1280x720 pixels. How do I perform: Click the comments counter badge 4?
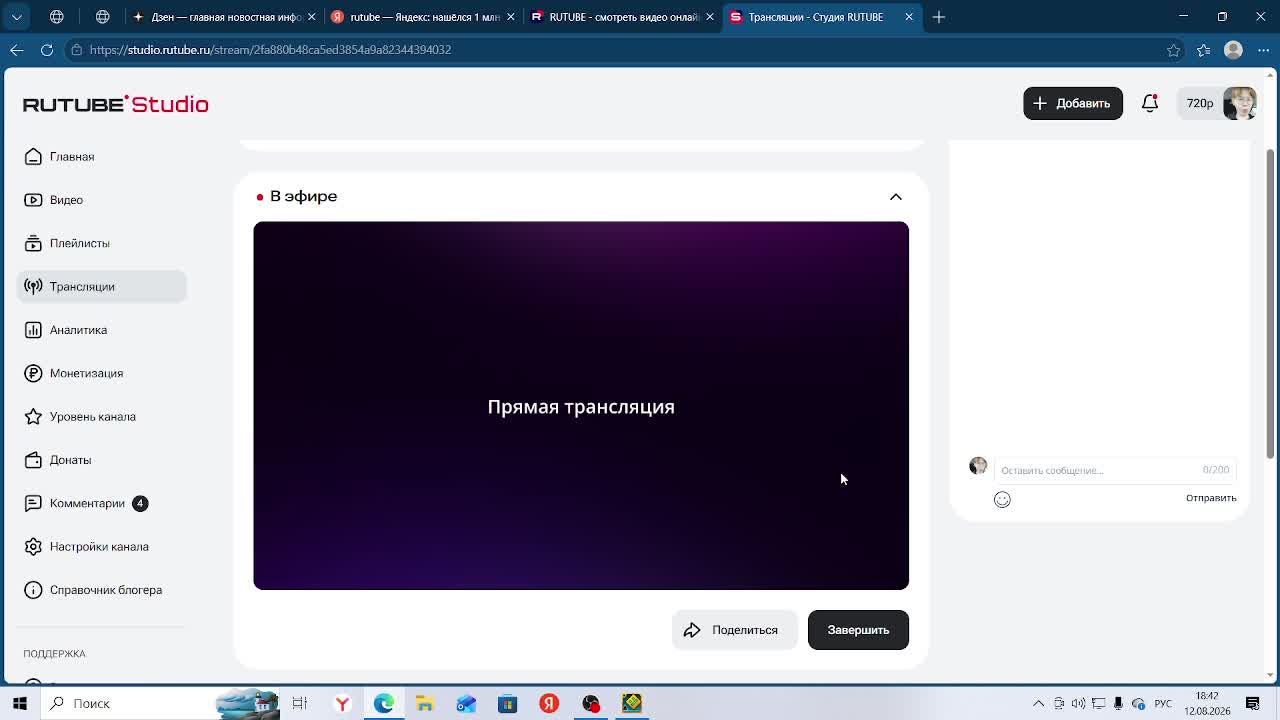[x=140, y=503]
